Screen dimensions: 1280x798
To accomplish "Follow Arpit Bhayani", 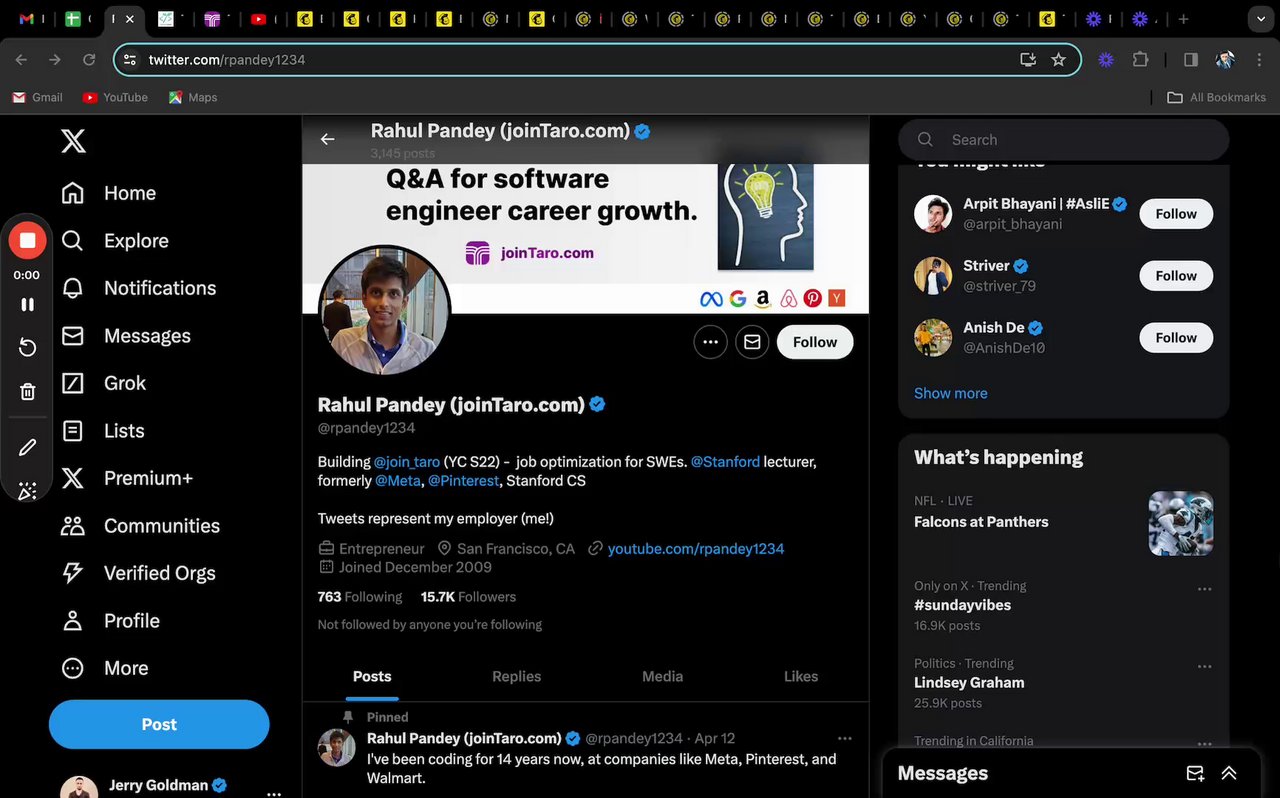I will pos(1176,214).
